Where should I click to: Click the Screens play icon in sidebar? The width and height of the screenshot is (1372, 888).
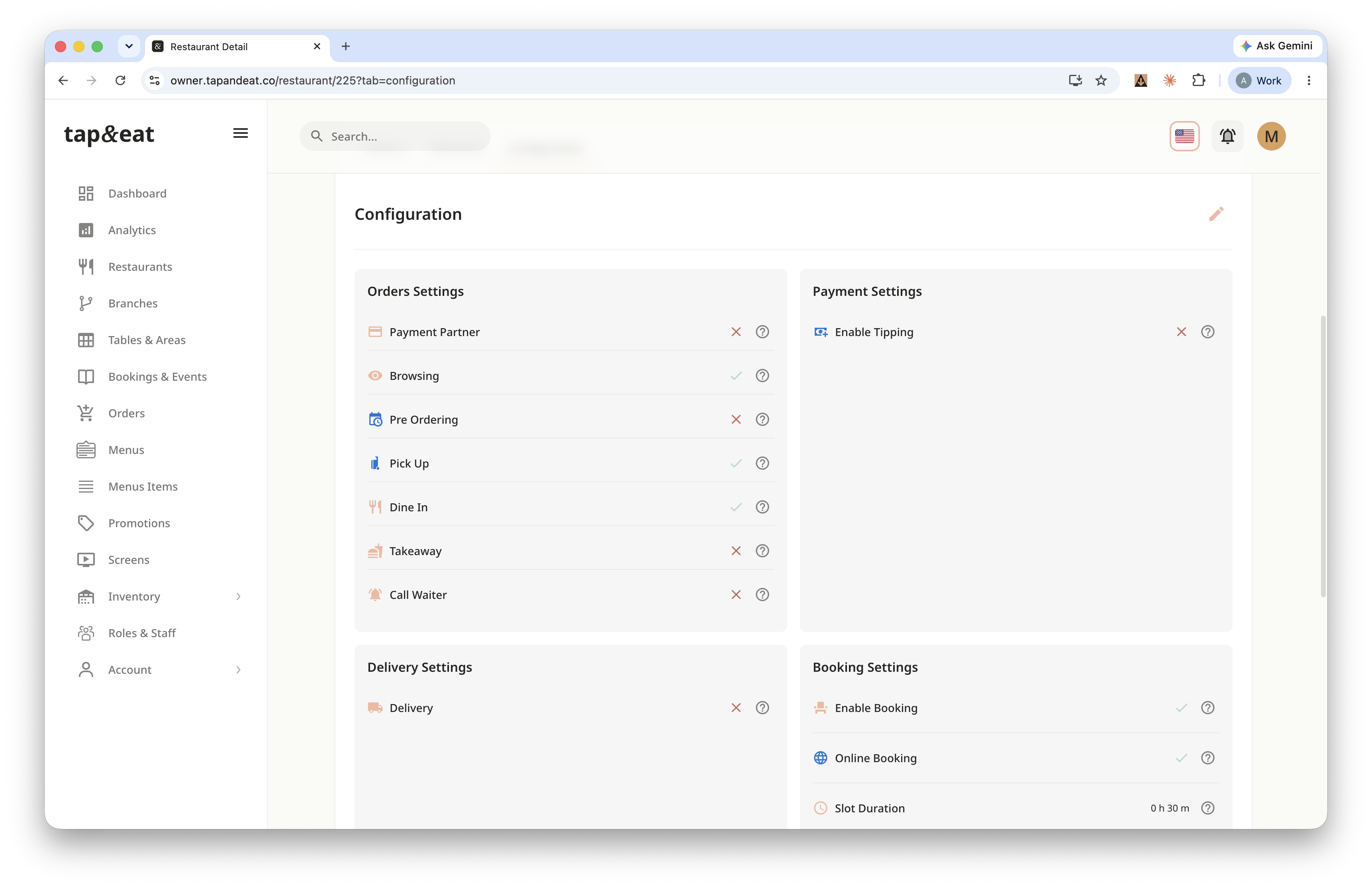tap(86, 559)
